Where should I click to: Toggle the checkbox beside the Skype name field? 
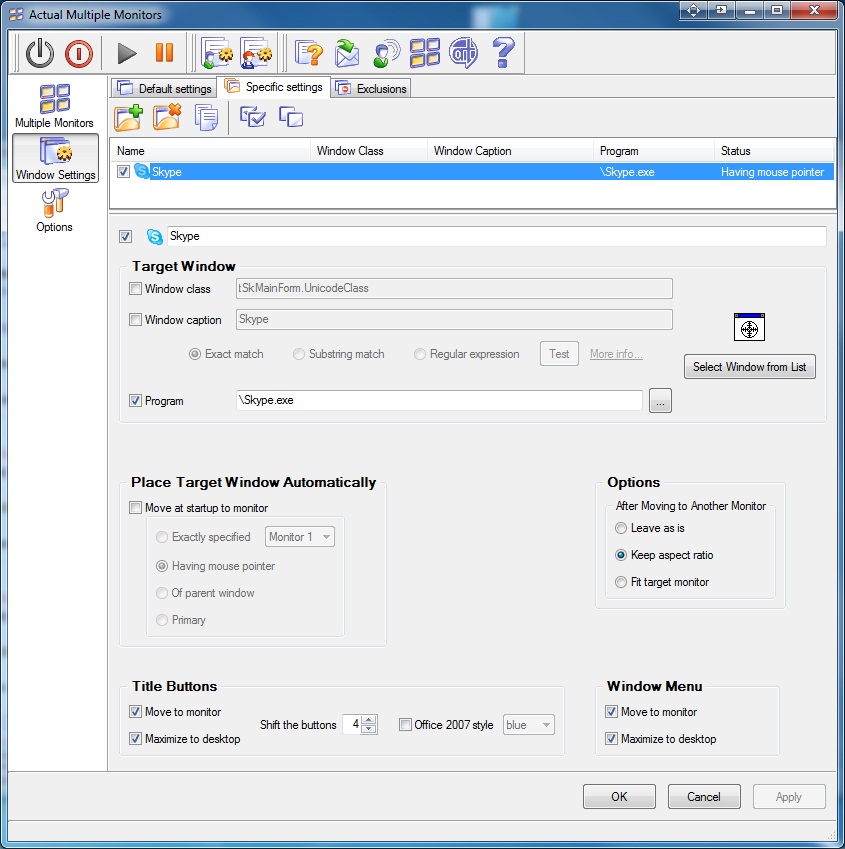click(126, 237)
